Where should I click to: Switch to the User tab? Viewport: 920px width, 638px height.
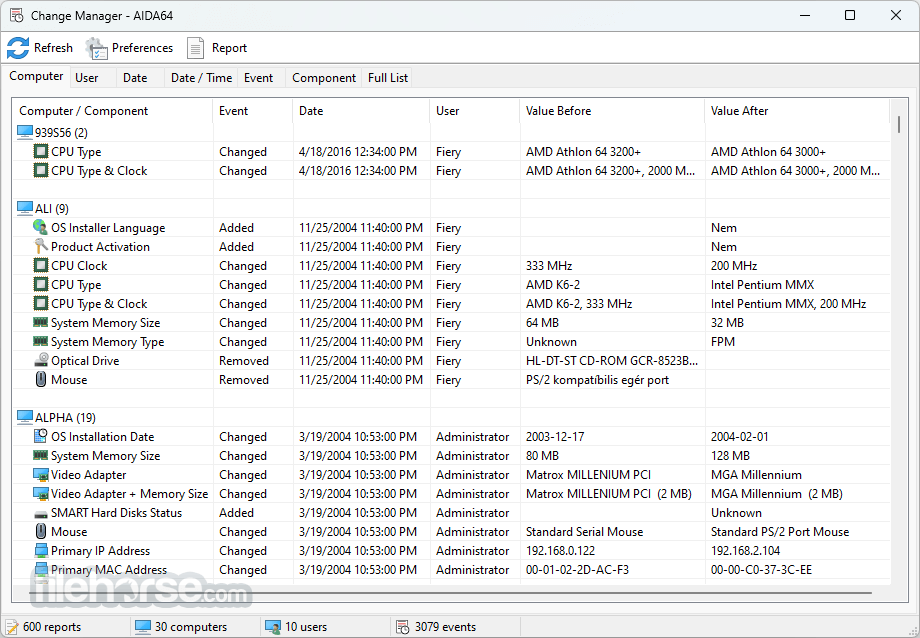(86, 77)
